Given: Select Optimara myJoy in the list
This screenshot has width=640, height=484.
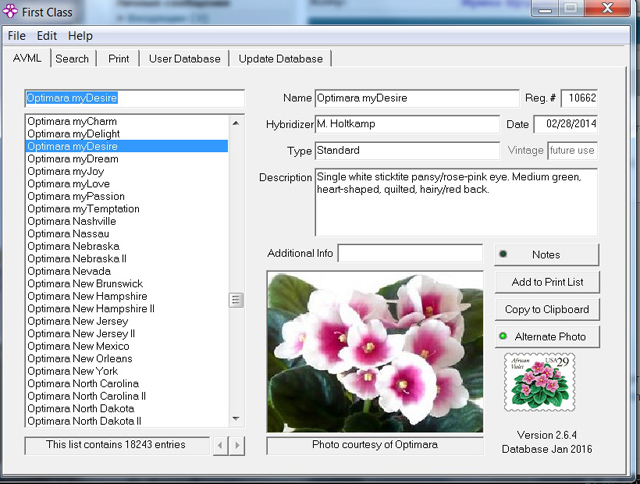Looking at the screenshot, I should 127,171.
